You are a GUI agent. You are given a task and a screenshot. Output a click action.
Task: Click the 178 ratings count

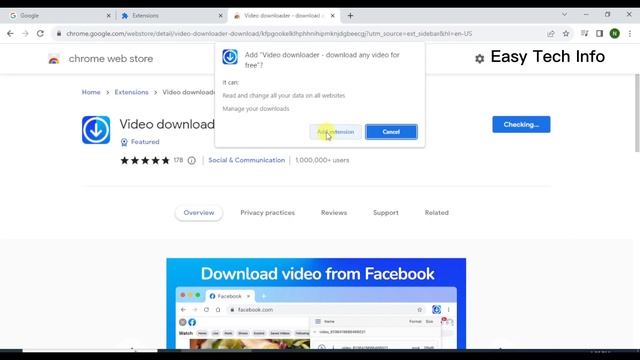pyautogui.click(x=178, y=160)
